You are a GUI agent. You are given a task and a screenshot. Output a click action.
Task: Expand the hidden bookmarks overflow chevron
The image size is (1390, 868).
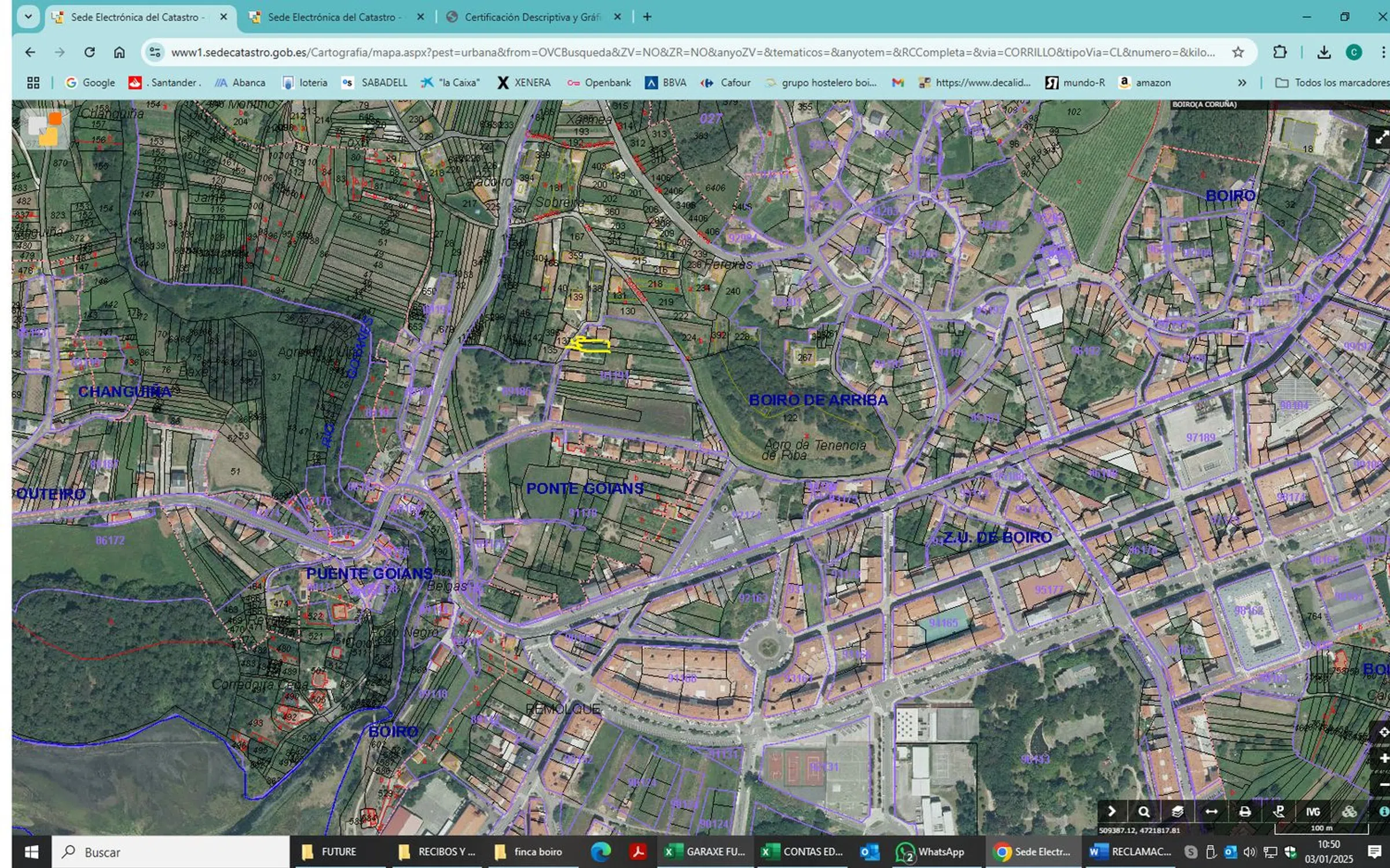point(1242,83)
